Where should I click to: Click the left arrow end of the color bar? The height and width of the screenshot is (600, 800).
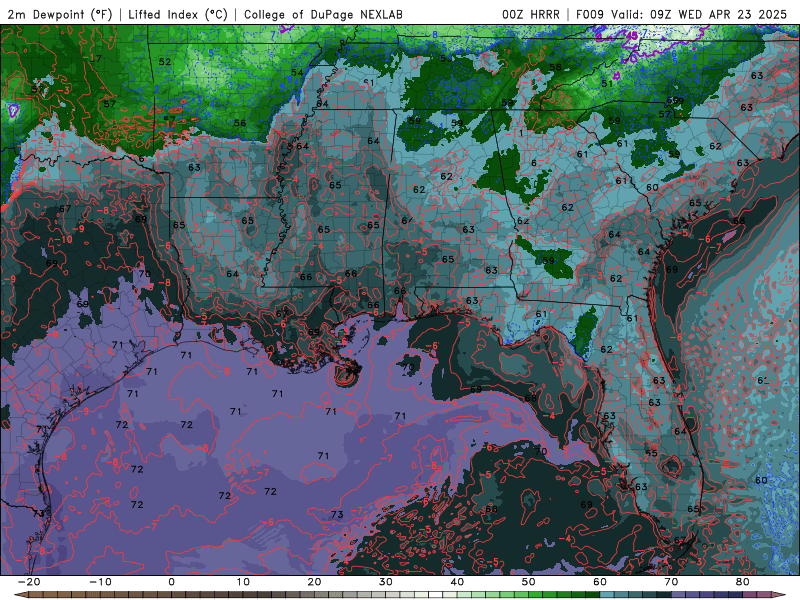click(x=19, y=595)
